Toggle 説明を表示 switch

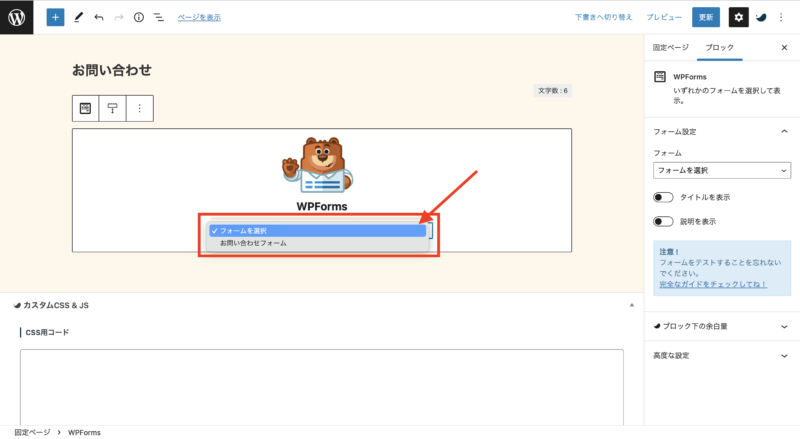663,221
